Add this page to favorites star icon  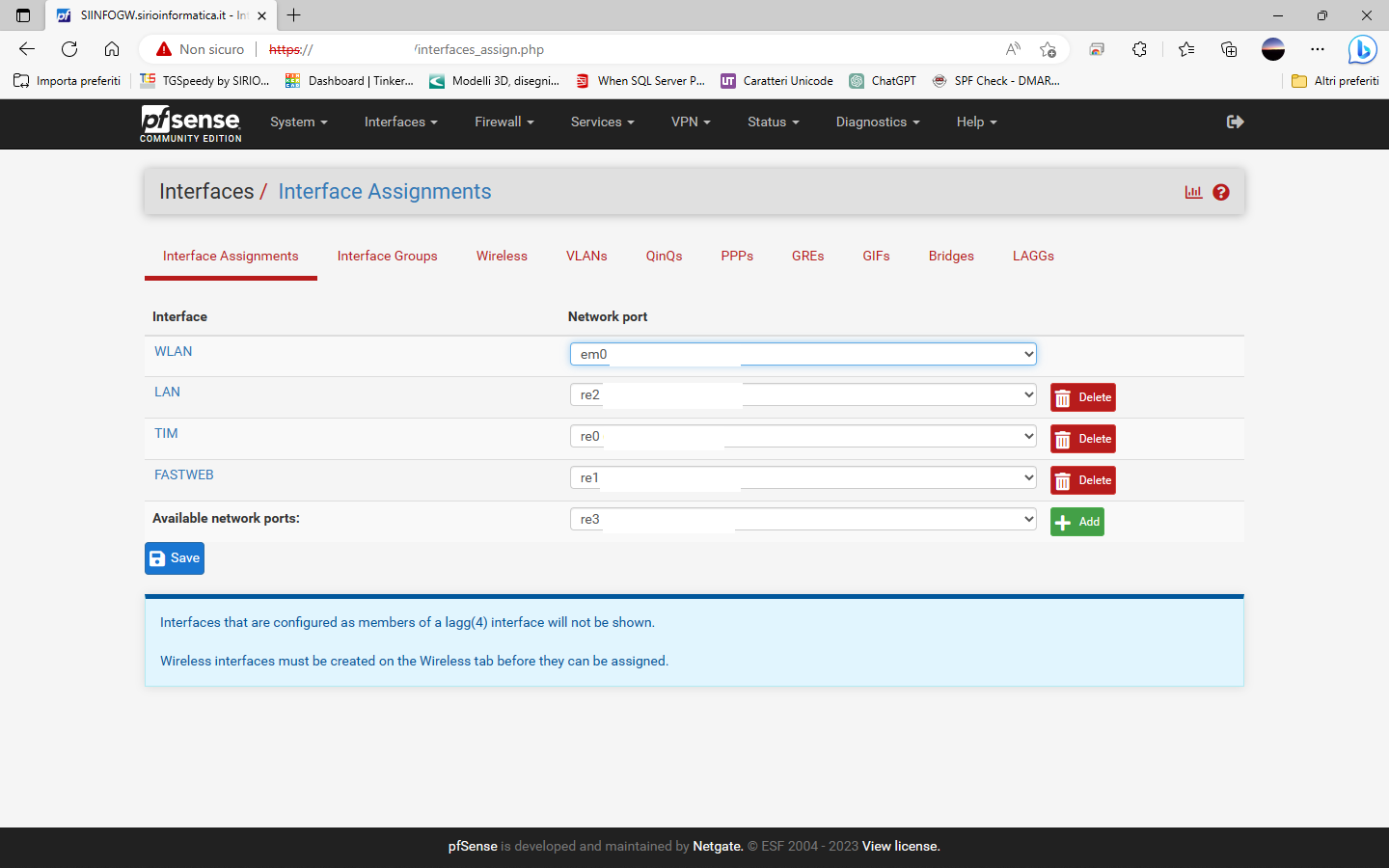[x=1049, y=49]
